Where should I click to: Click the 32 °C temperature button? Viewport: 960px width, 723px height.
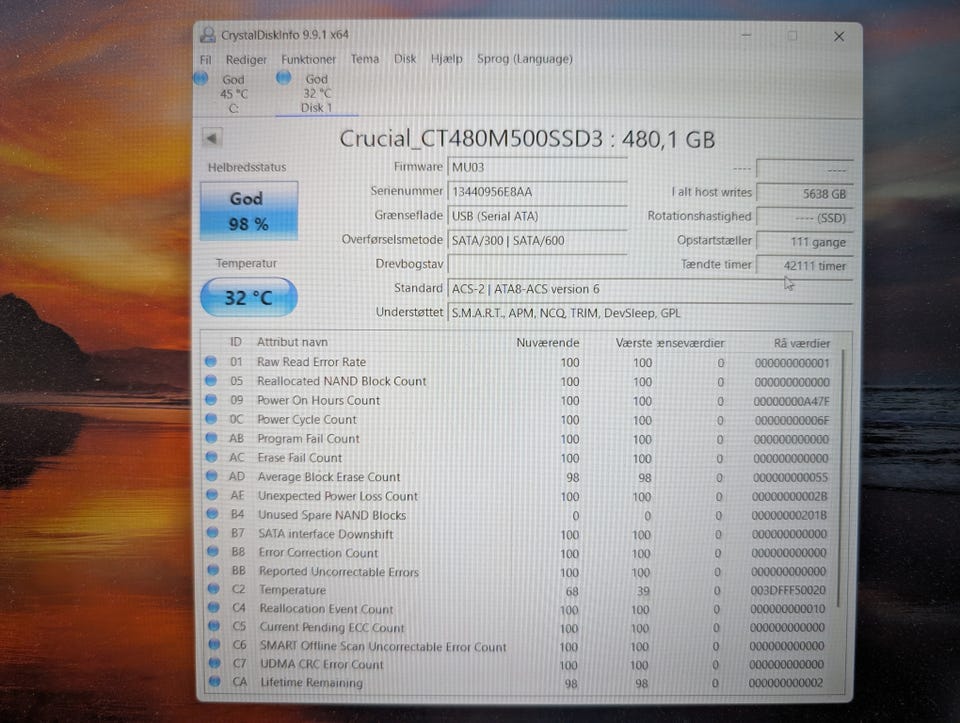[249, 298]
